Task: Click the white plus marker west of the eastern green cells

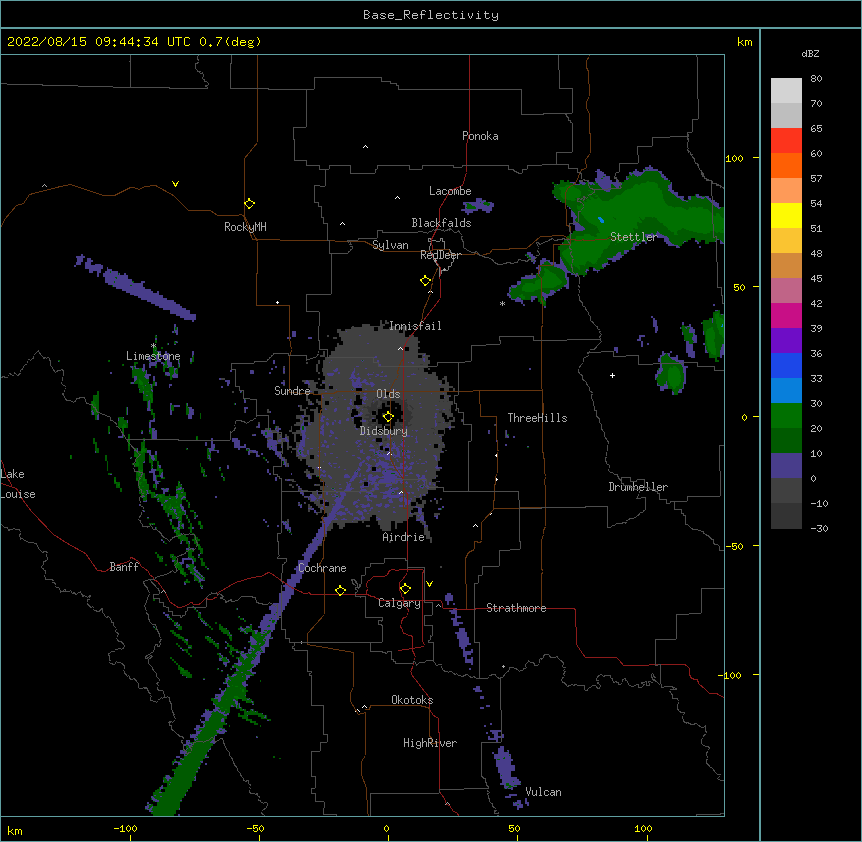Action: tap(612, 375)
